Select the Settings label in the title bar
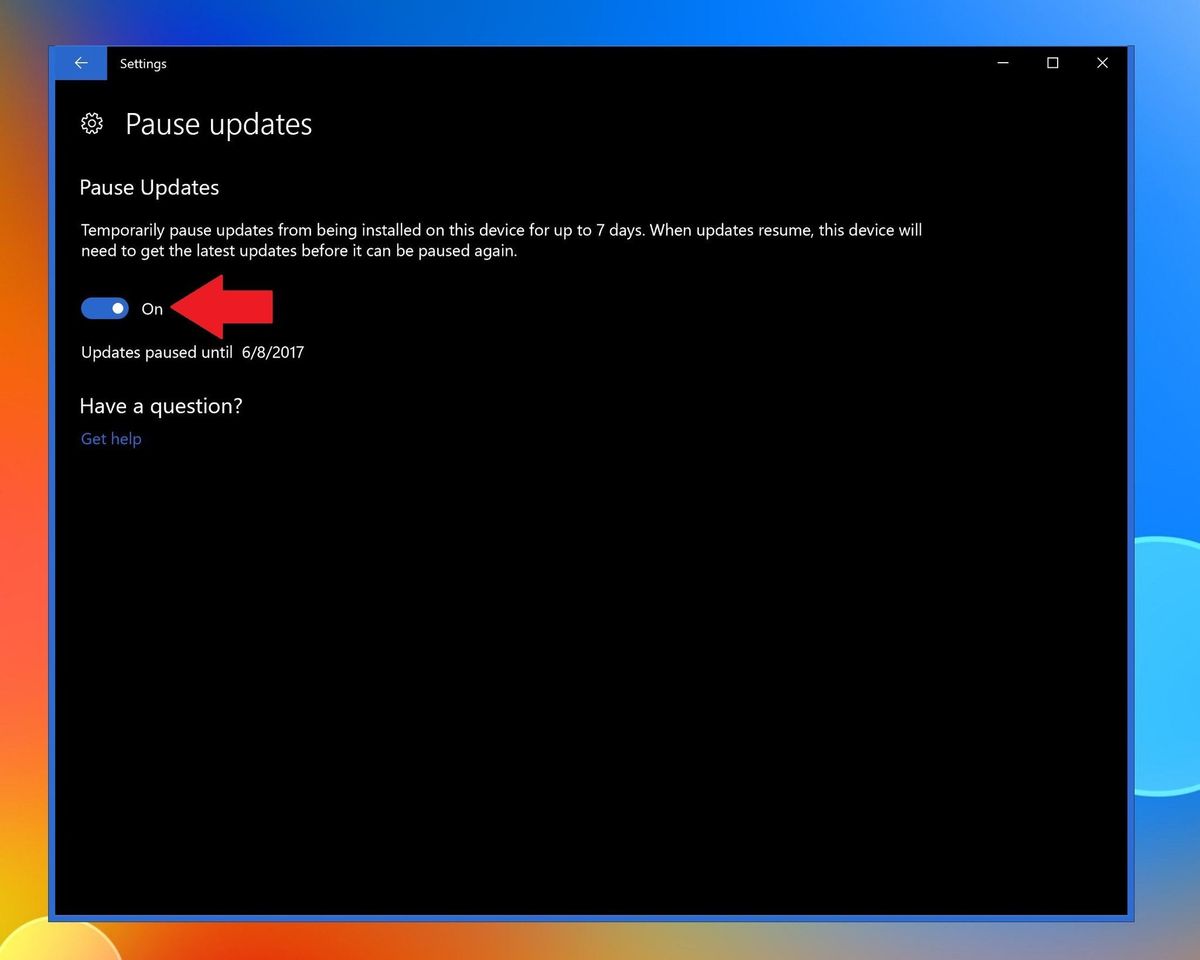The height and width of the screenshot is (960, 1200). [143, 63]
